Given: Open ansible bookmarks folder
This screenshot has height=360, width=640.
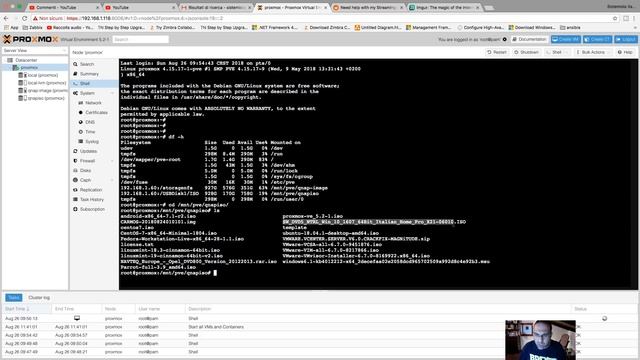Looking at the screenshot, I should pos(570,27).
